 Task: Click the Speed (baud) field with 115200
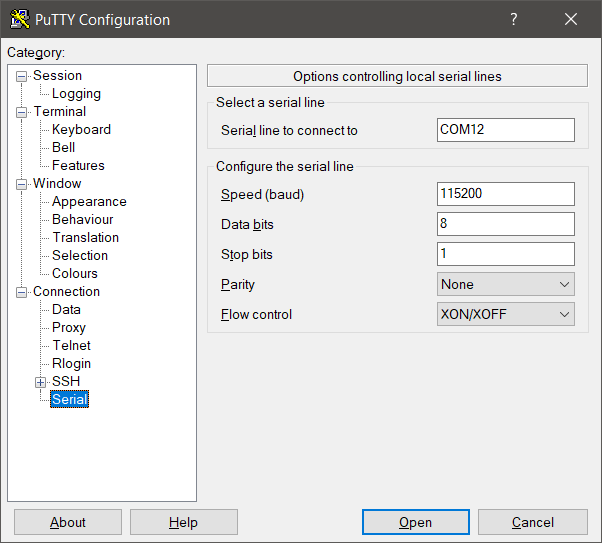(506, 194)
